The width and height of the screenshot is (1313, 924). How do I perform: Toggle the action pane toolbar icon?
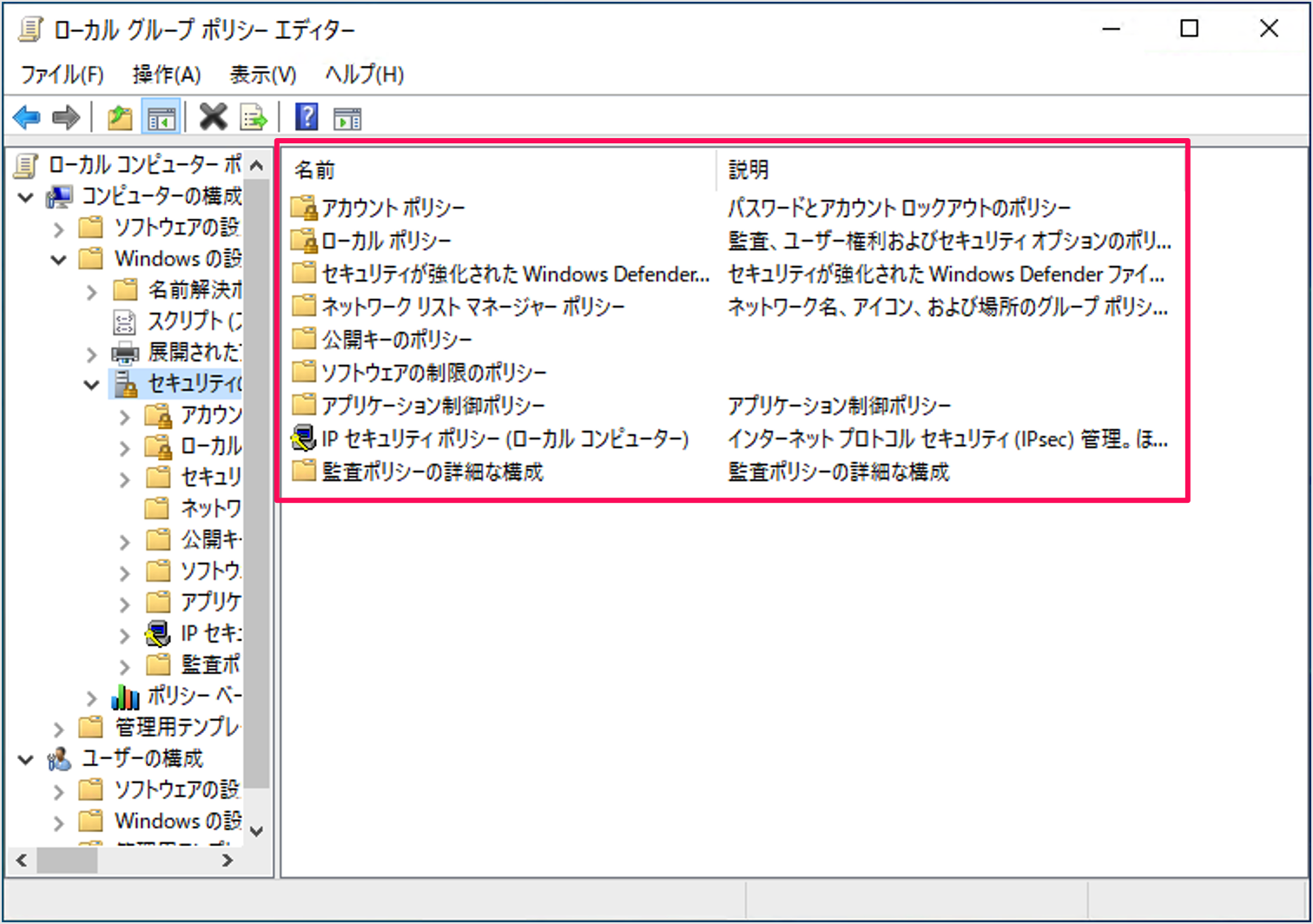(x=347, y=116)
